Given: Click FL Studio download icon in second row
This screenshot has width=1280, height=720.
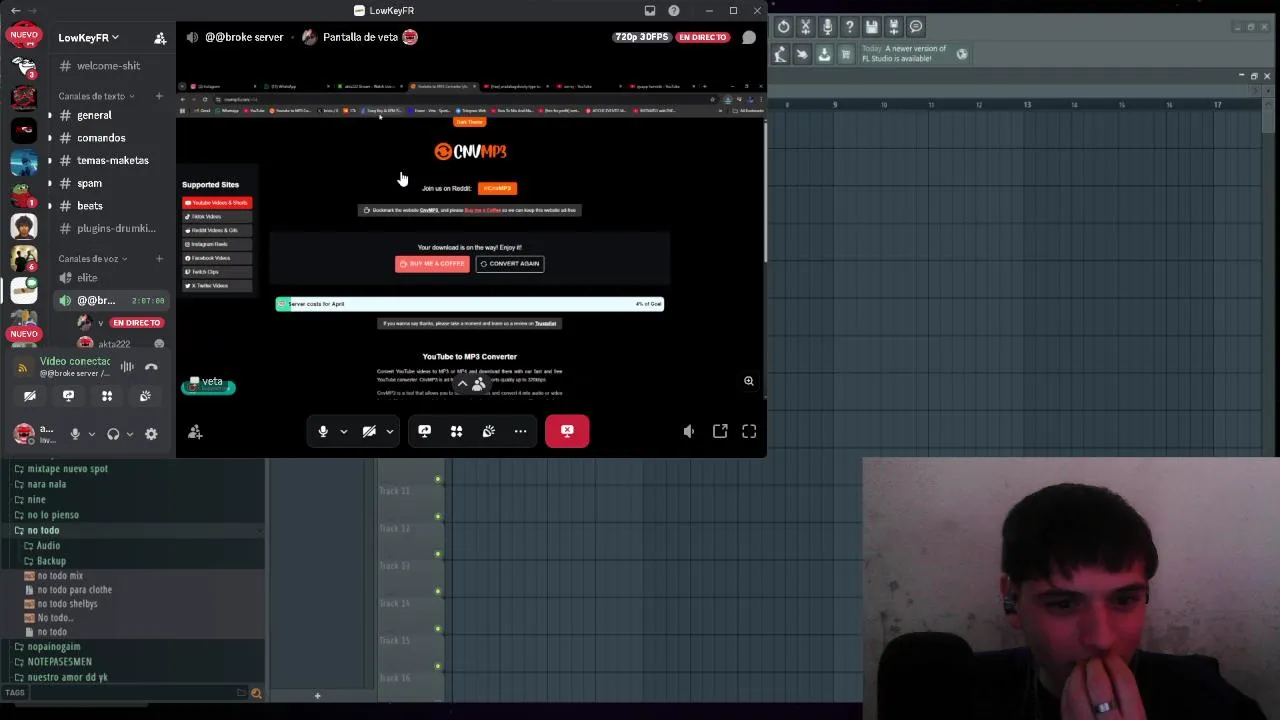Looking at the screenshot, I should point(824,55).
